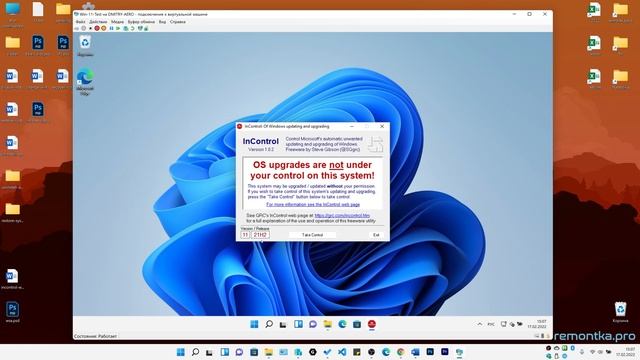
Task: Open Edge in the VM taskbar
Action: coord(342,324)
